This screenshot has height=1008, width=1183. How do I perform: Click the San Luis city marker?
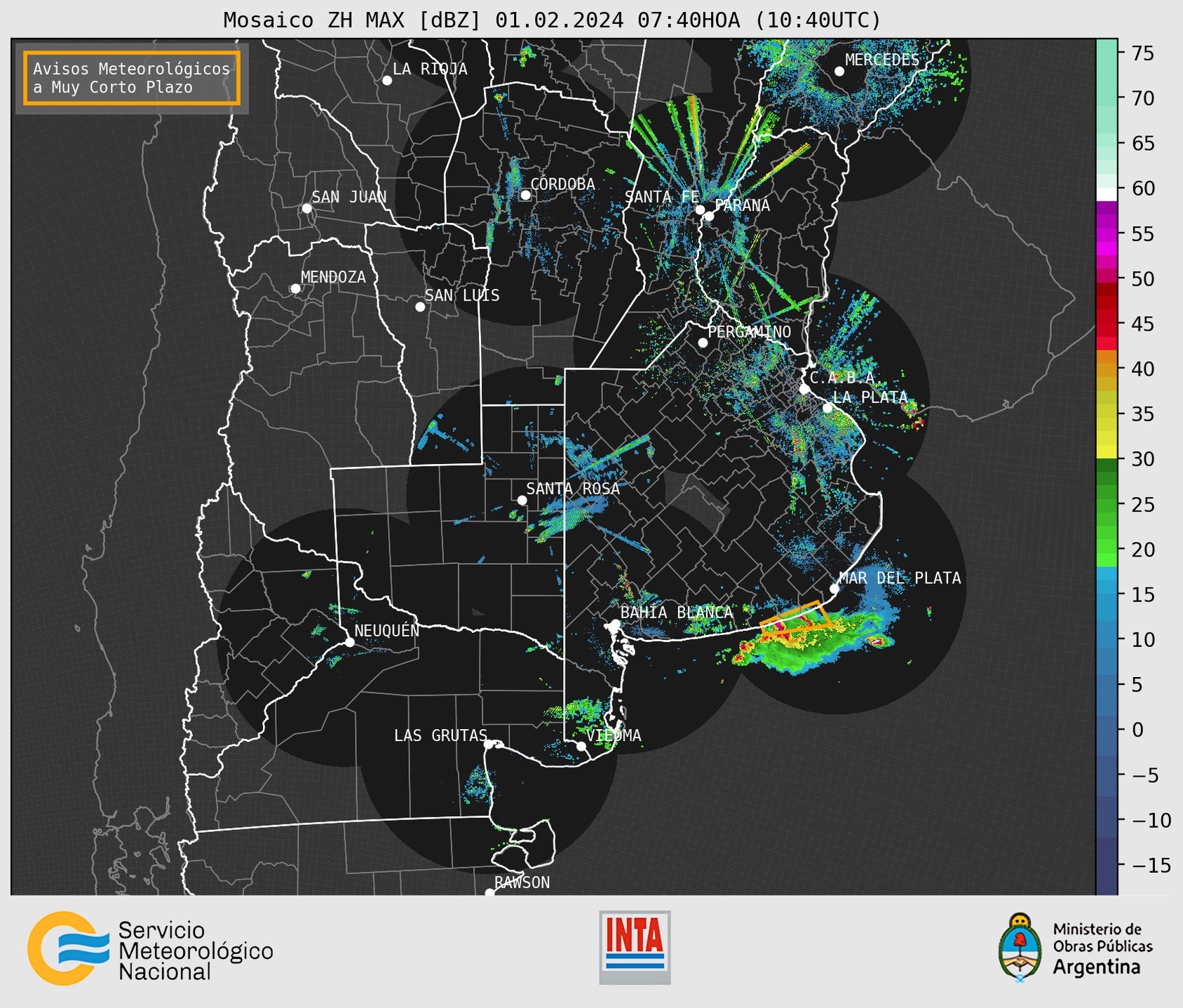coord(420,307)
